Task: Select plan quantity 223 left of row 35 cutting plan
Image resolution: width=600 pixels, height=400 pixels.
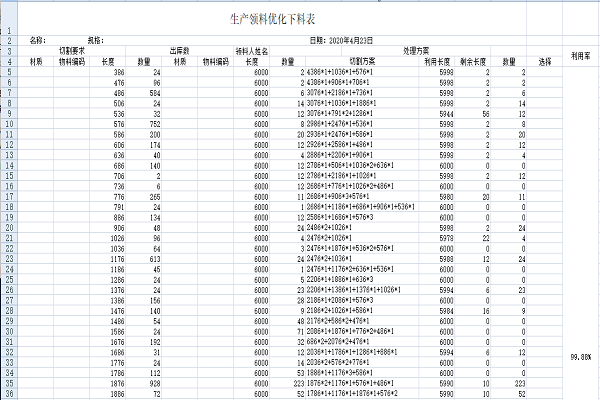Action: pyautogui.click(x=298, y=384)
